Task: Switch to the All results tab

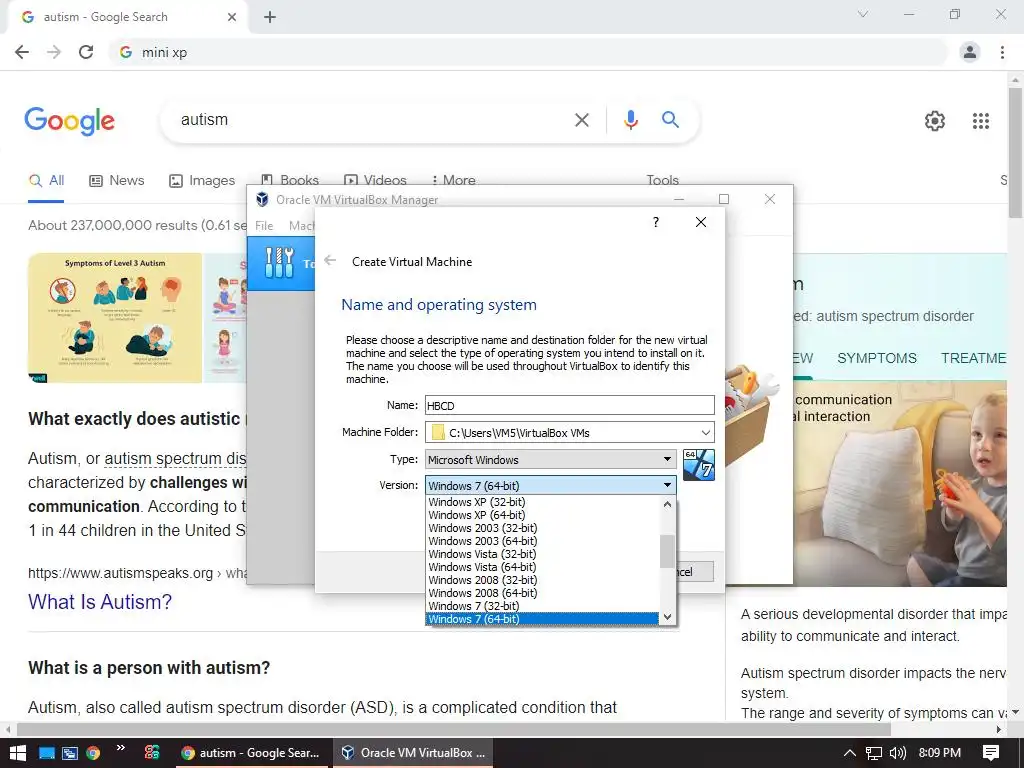Action: (46, 180)
